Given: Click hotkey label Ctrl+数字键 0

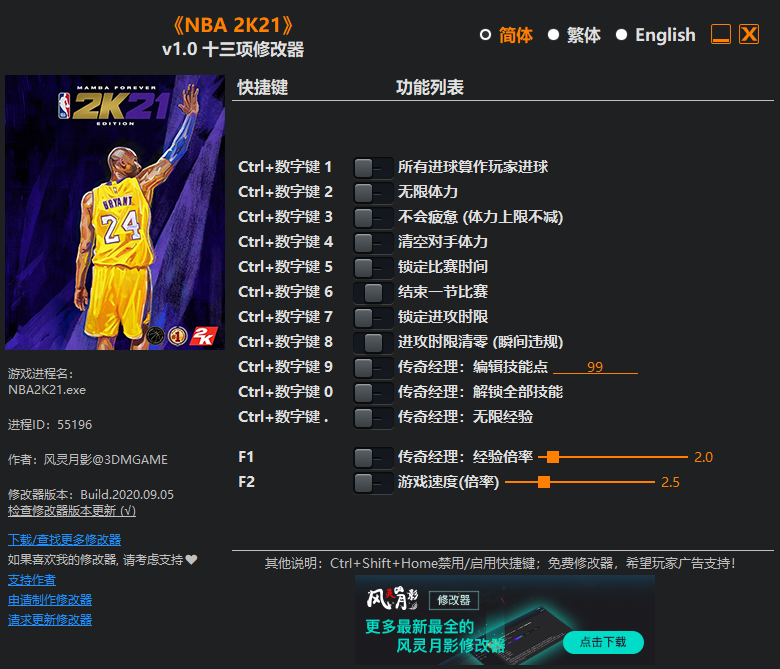Looking at the screenshot, I should 285,392.
